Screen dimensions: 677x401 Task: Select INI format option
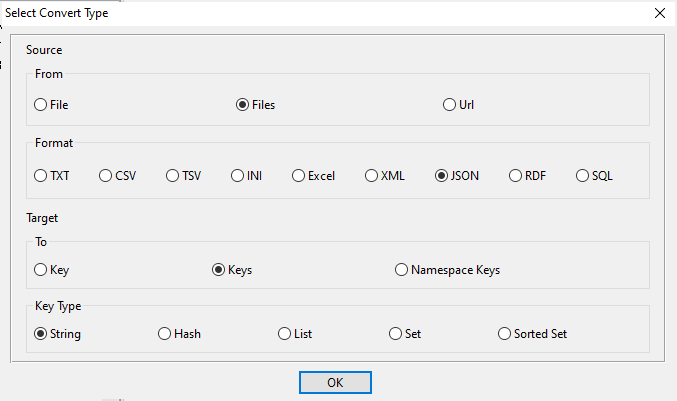point(238,176)
